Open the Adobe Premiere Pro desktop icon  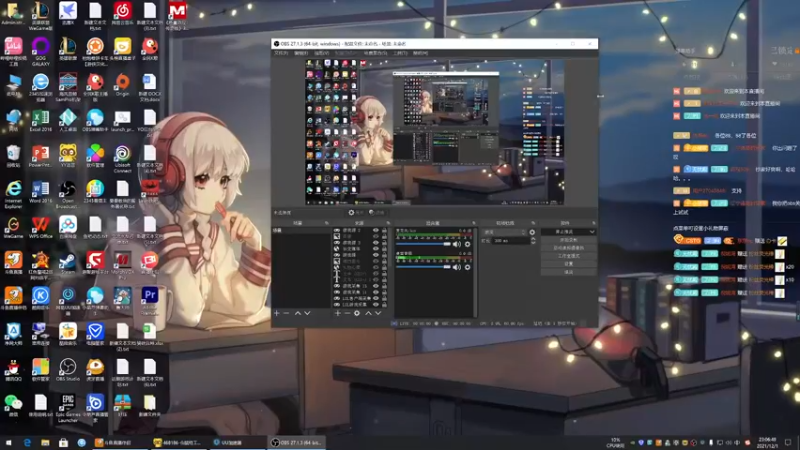pyautogui.click(x=149, y=301)
